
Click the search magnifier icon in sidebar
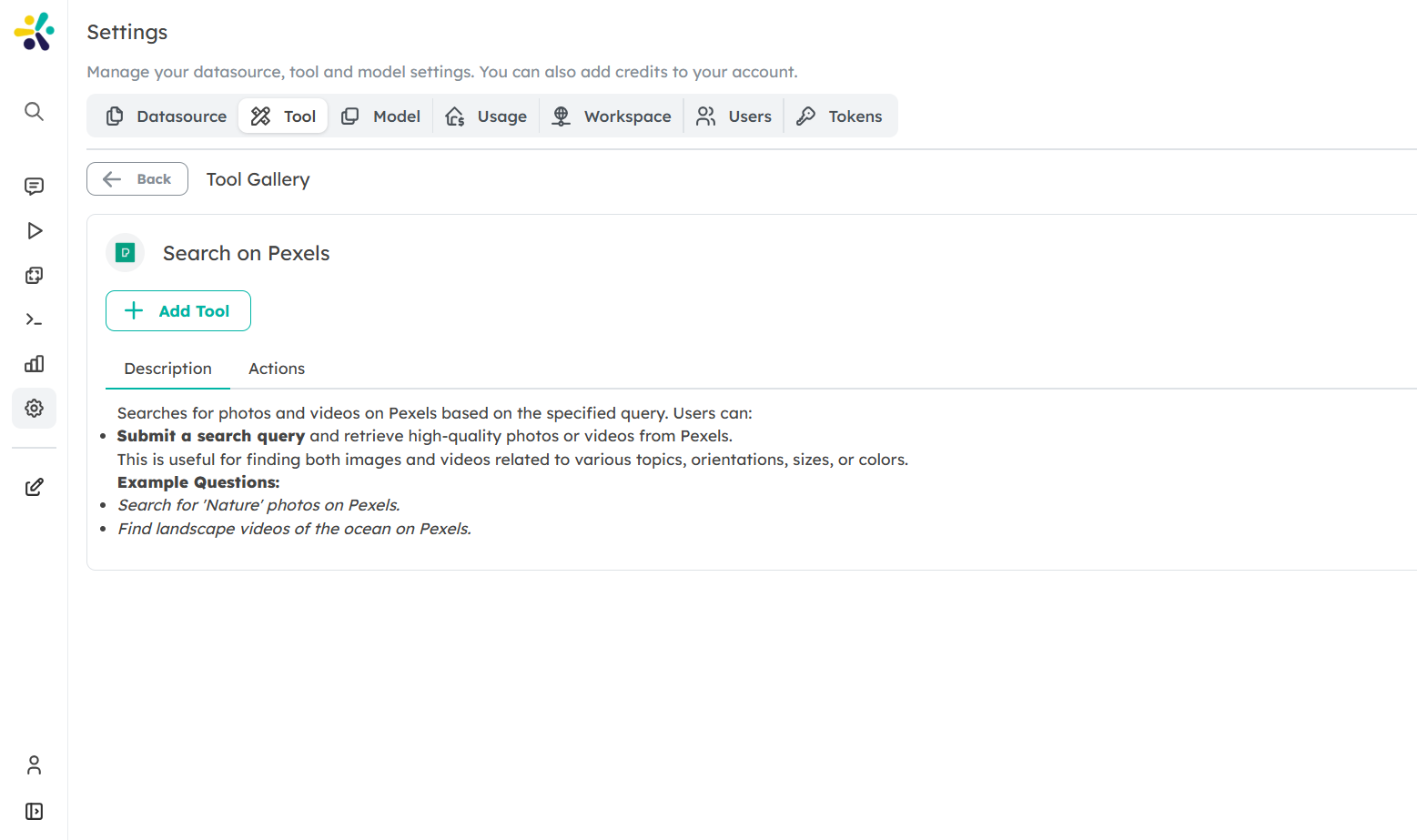point(34,111)
